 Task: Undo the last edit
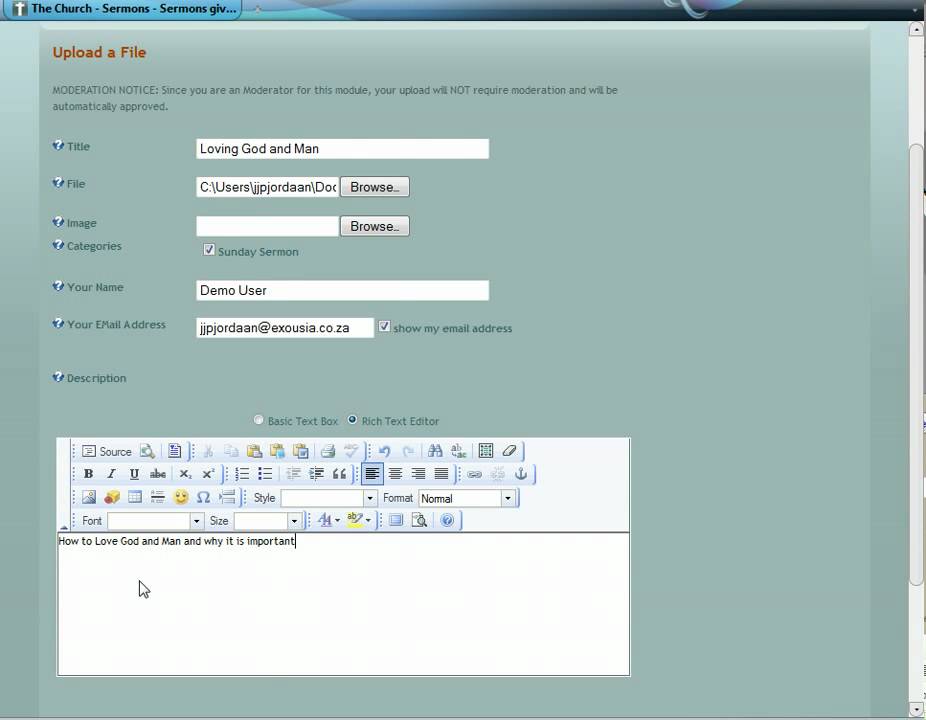pos(384,452)
